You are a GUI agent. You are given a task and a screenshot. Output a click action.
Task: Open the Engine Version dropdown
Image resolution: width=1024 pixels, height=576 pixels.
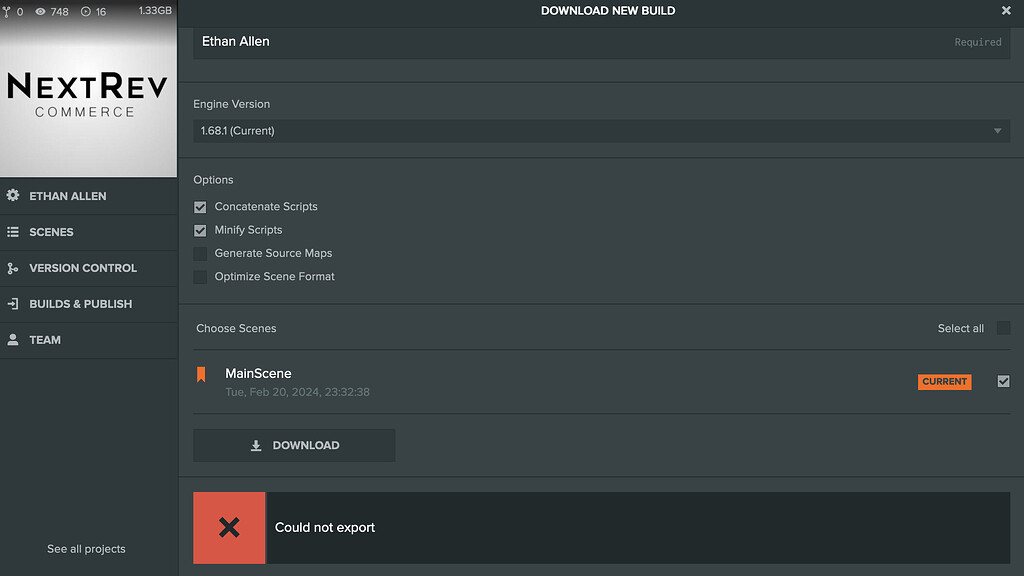601,130
